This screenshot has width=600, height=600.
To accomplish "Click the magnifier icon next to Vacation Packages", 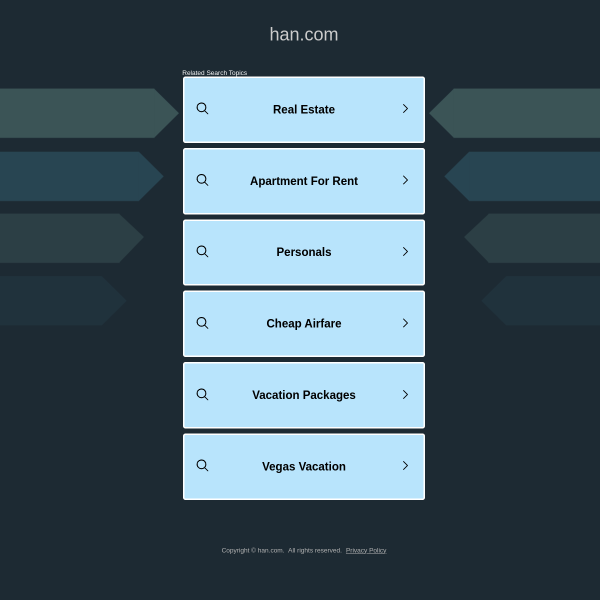I will click(x=202, y=395).
